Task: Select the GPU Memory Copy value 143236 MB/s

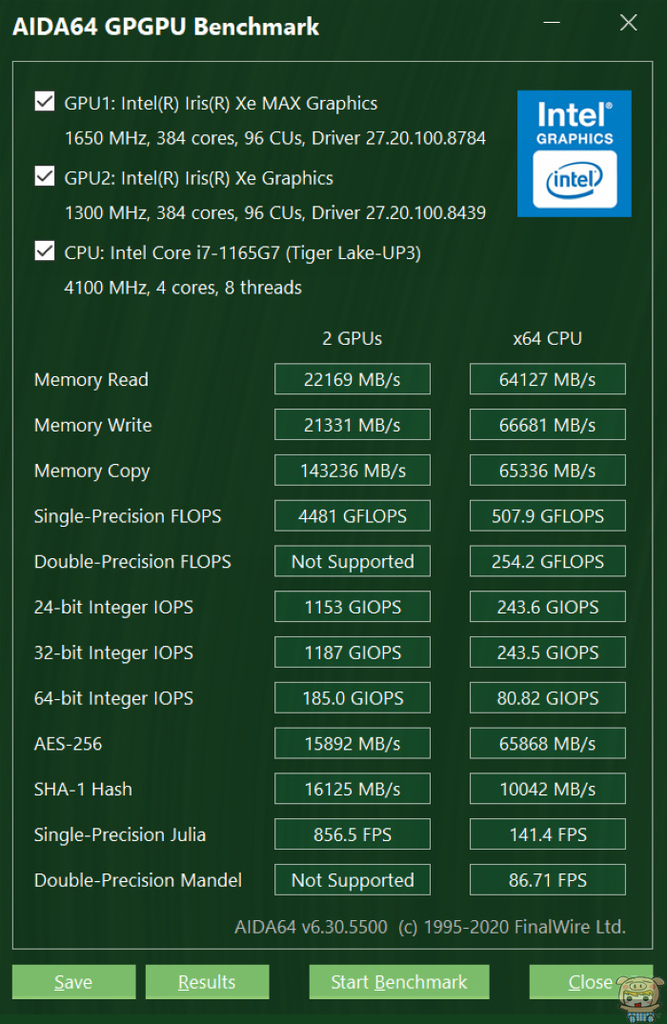Action: [352, 470]
